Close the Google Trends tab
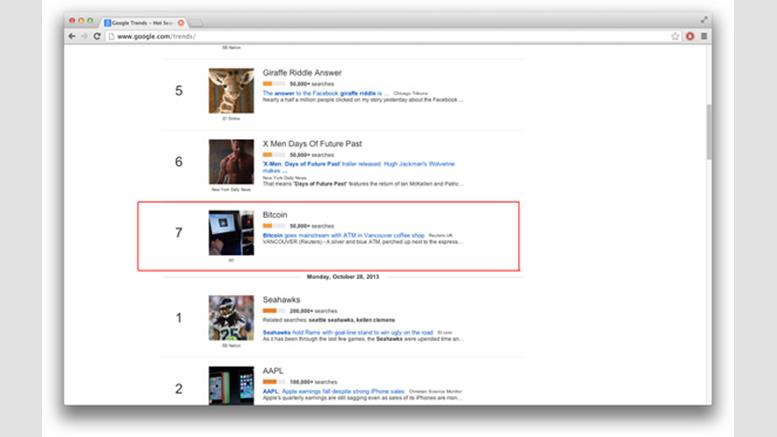777x437 pixels. [181, 23]
